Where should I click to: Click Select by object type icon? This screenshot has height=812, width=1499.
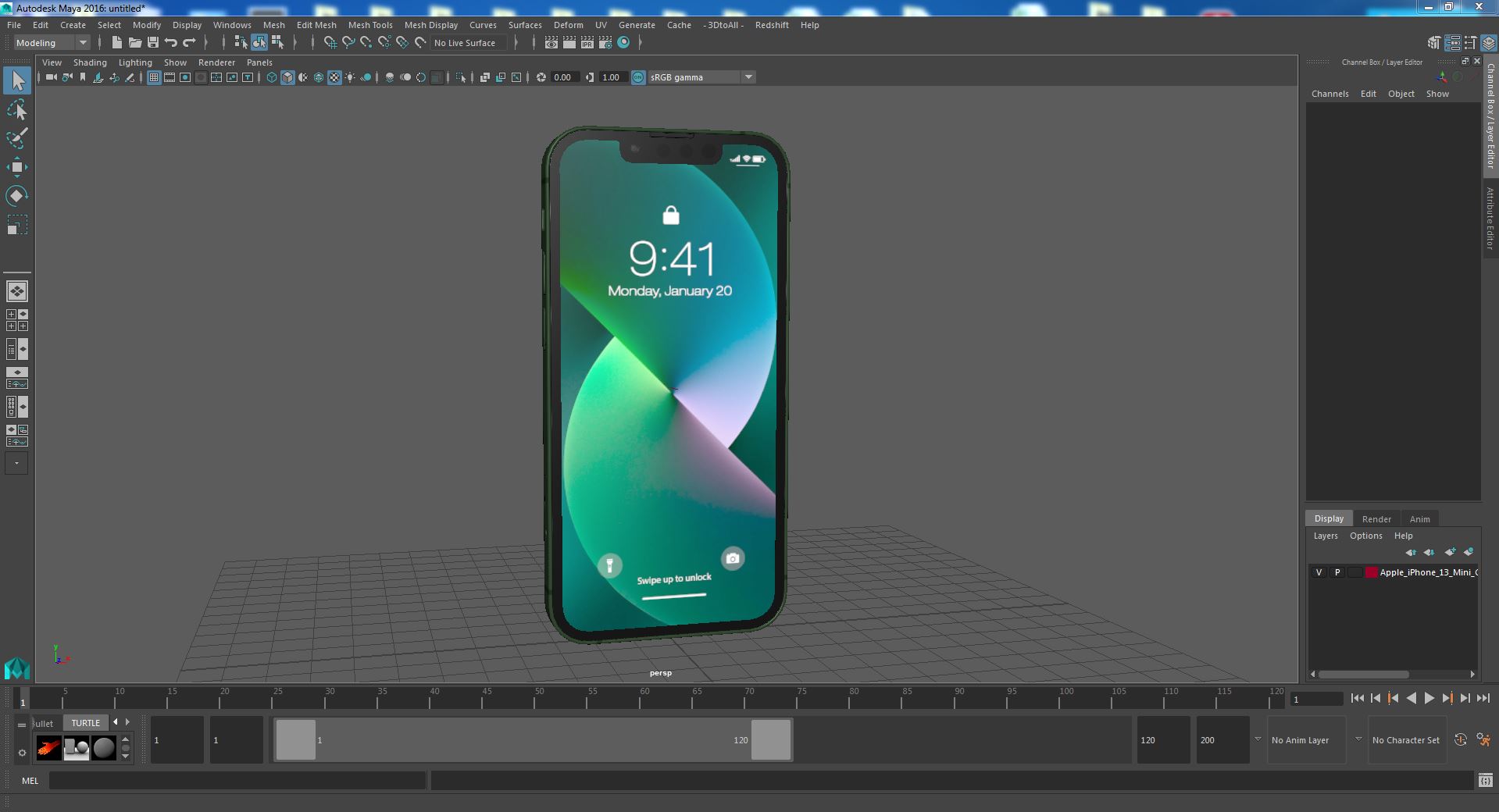pyautogui.click(x=259, y=43)
